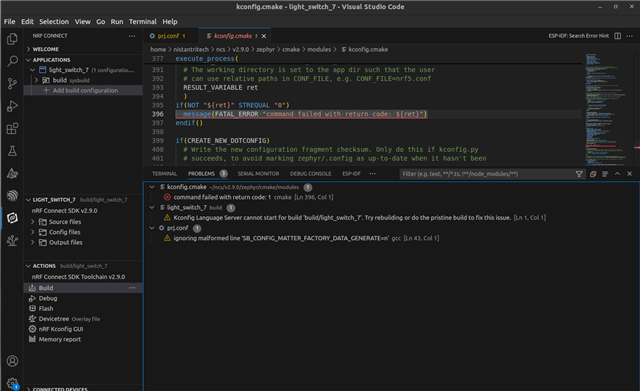This screenshot has height=391, width=640.
Task: Toggle the Problems filter funnel icon
Action: point(579,174)
